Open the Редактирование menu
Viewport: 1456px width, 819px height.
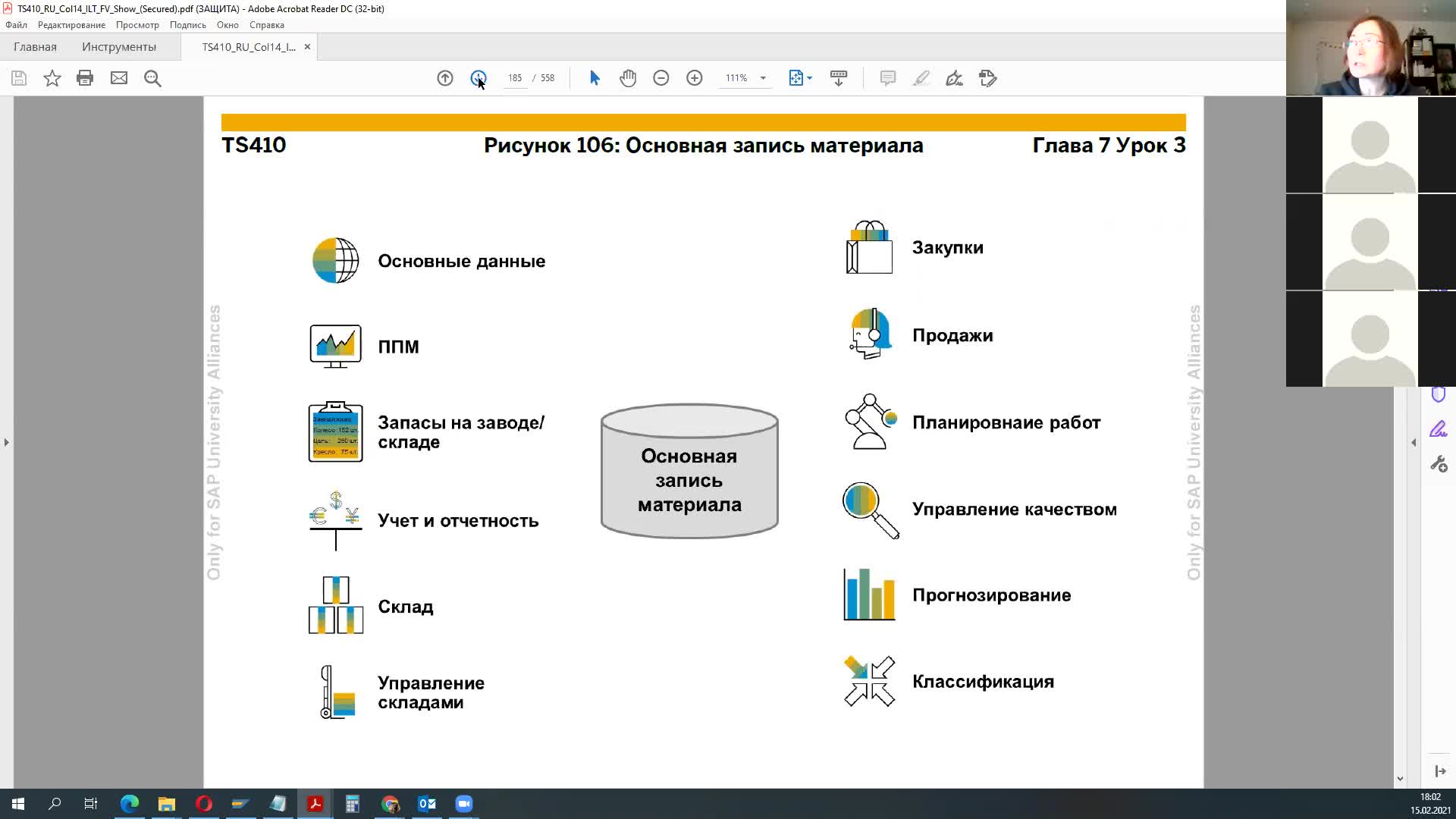pyautogui.click(x=71, y=25)
